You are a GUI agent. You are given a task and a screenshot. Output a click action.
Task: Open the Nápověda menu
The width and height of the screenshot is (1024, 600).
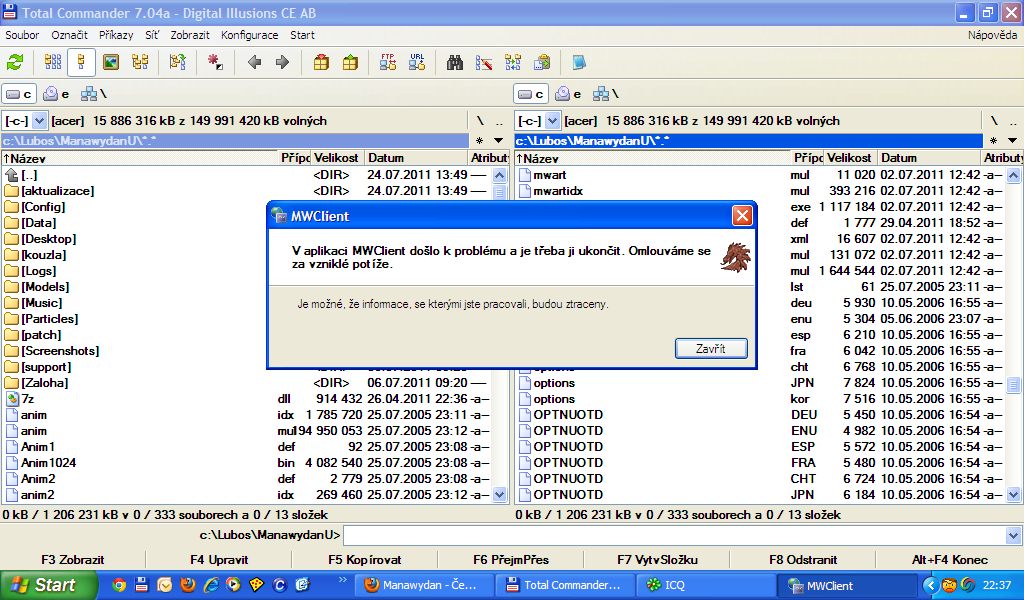pos(992,35)
